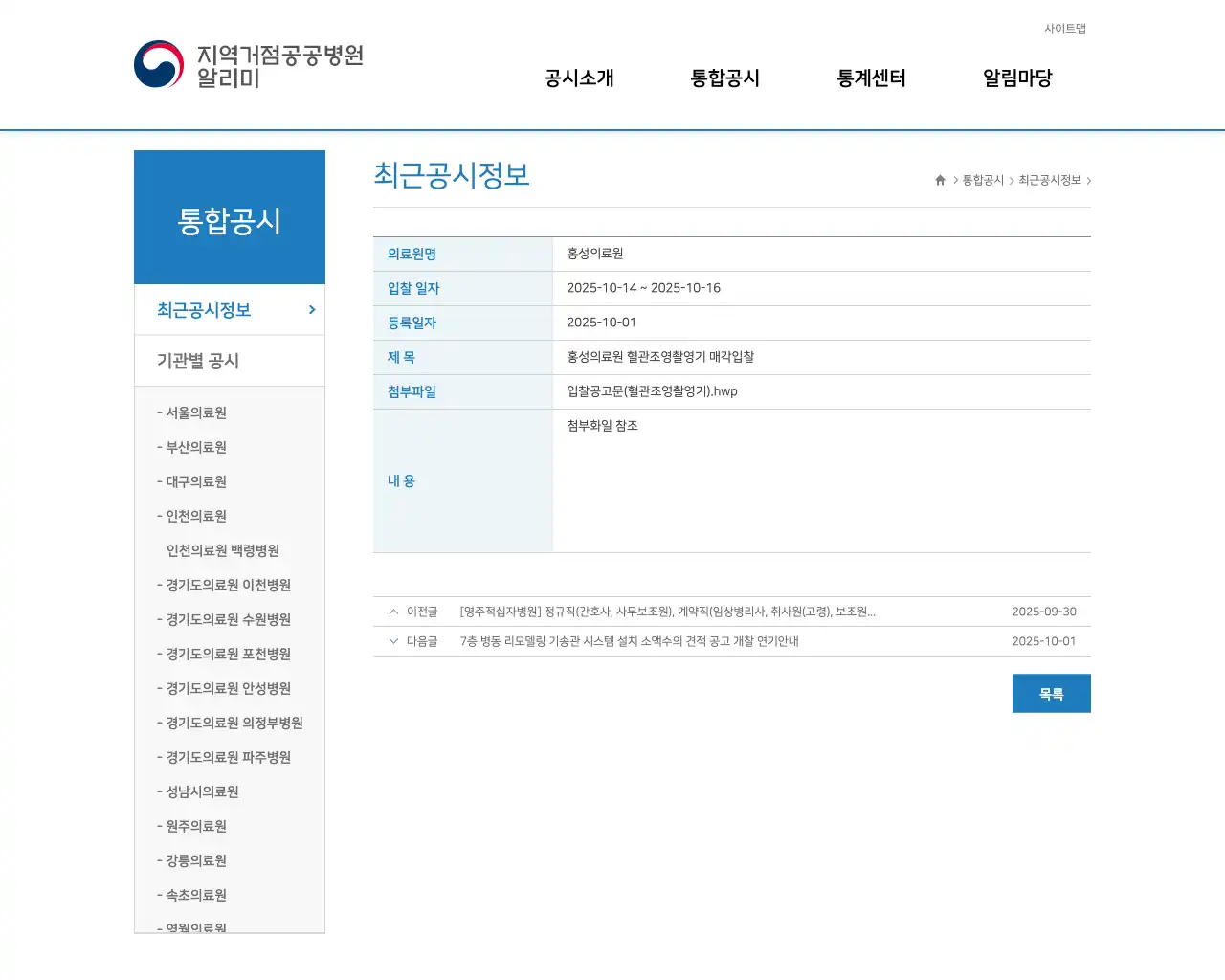Open the 통합공시 menu in the header

724,78
